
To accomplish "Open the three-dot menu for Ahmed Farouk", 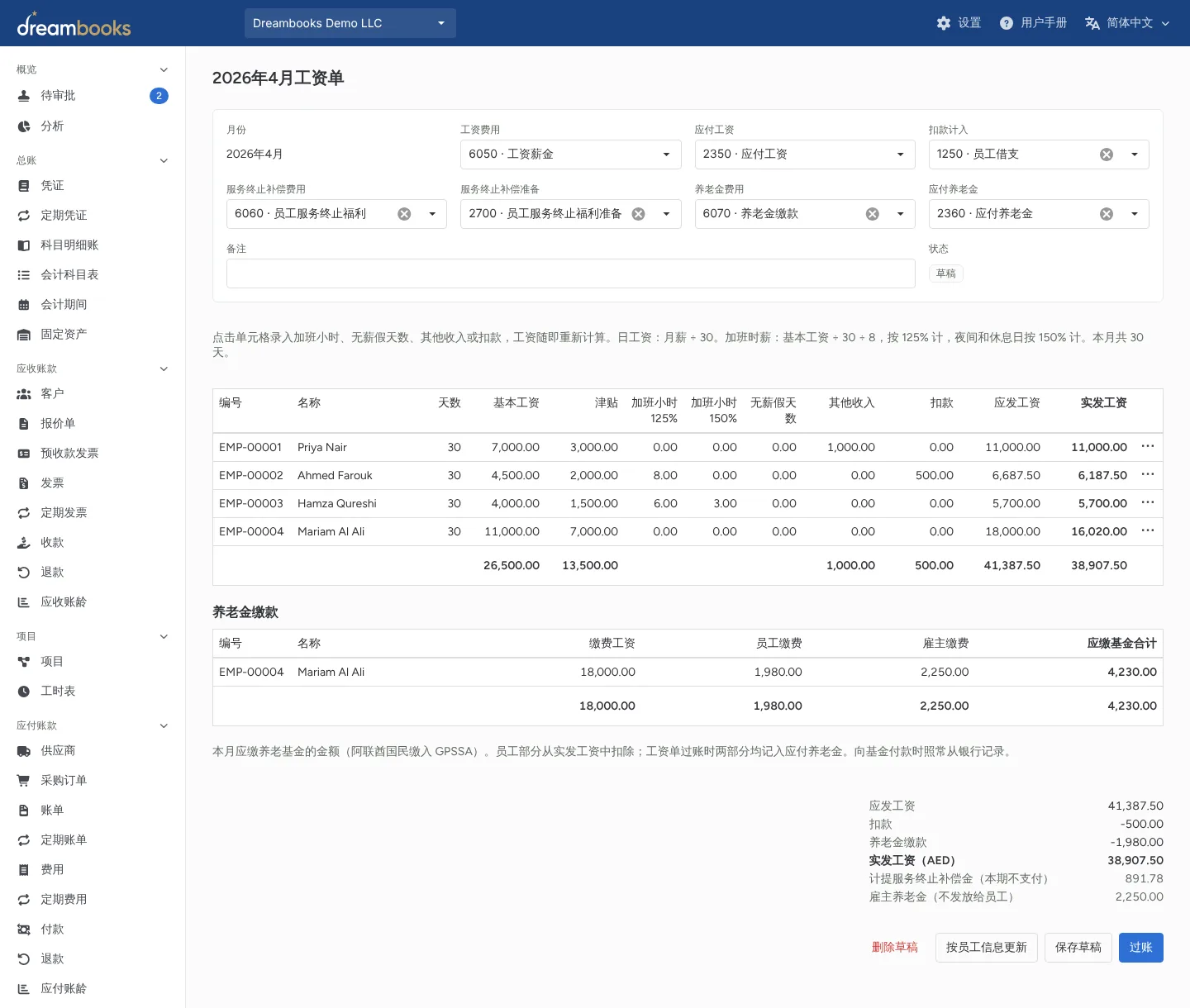I will (x=1147, y=474).
